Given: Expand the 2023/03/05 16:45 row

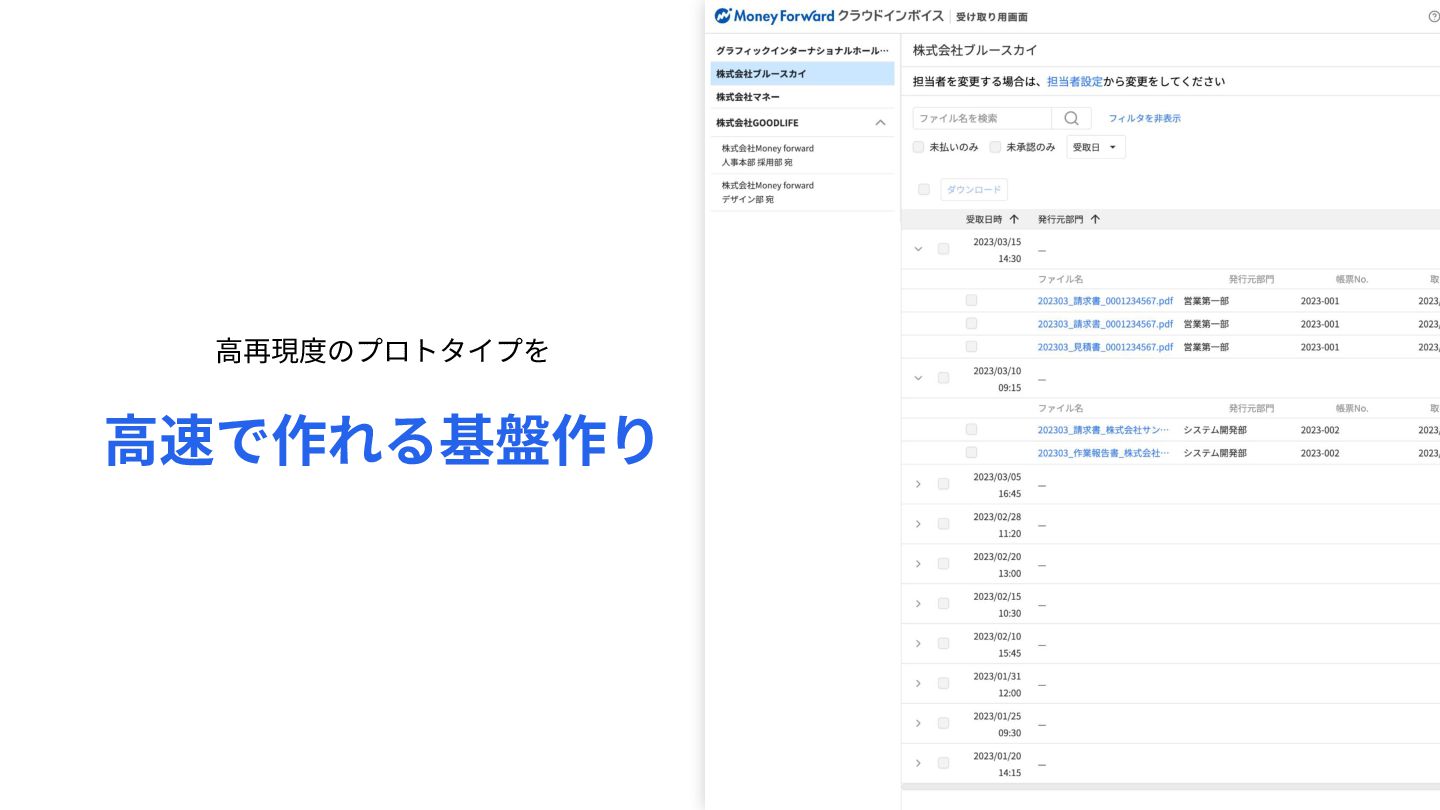Looking at the screenshot, I should (918, 484).
